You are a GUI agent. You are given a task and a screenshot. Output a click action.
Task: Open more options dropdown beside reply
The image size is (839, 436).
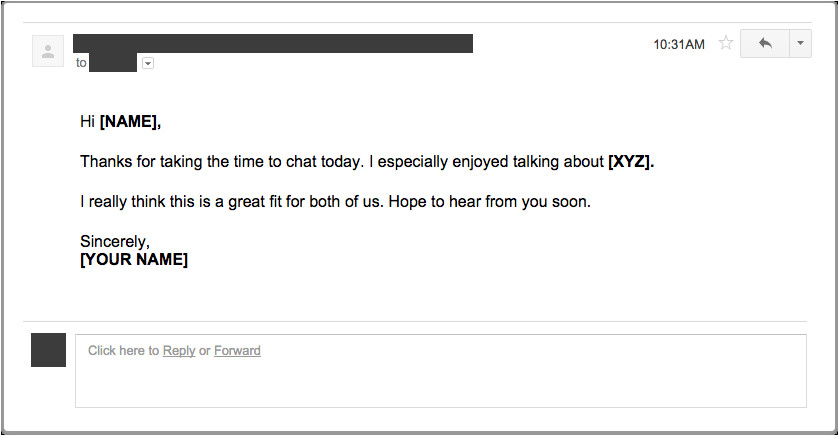tap(800, 44)
